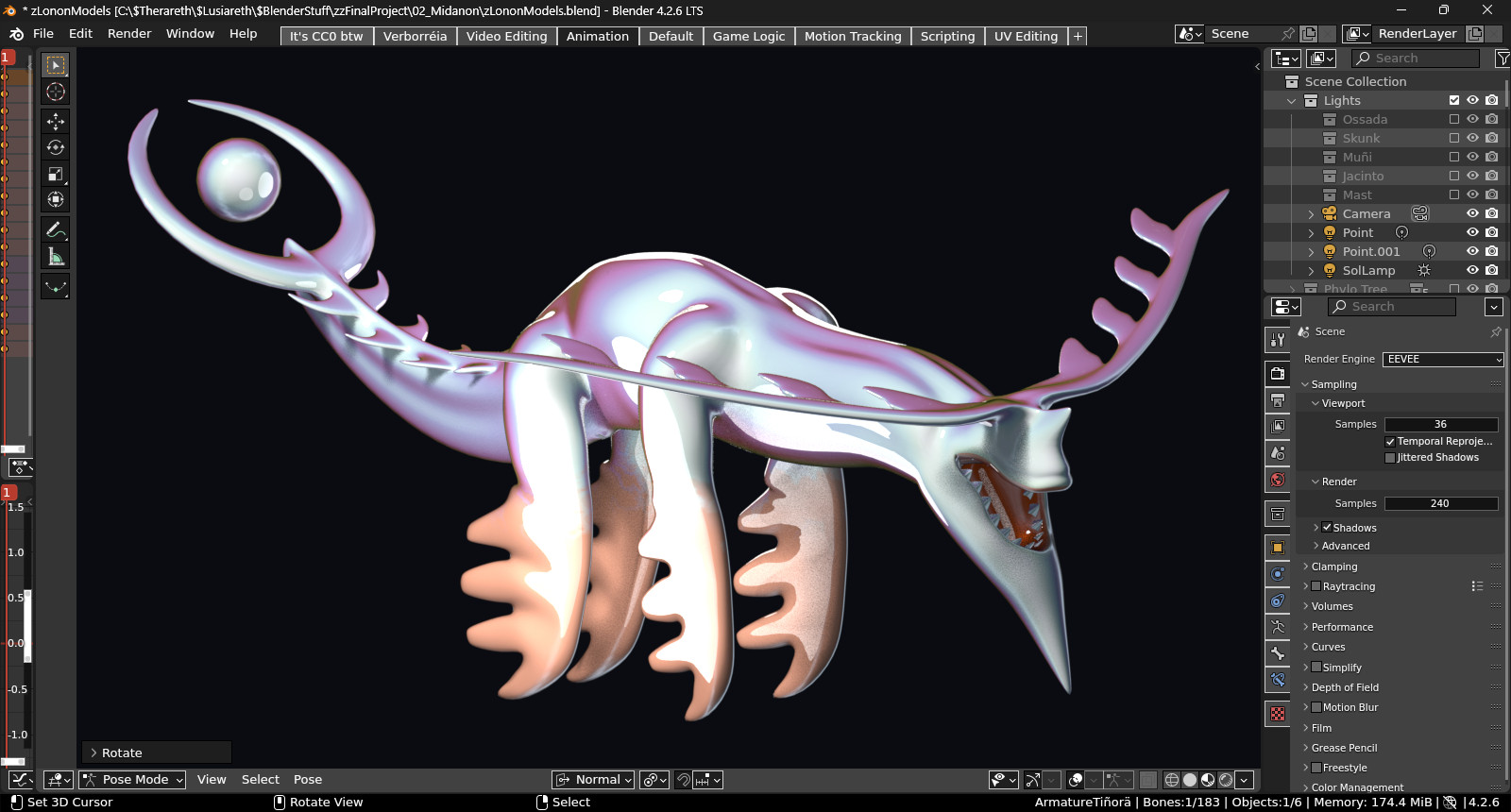Click the viewport Render Samples field 240
Image resolution: width=1511 pixels, height=812 pixels.
click(1441, 504)
